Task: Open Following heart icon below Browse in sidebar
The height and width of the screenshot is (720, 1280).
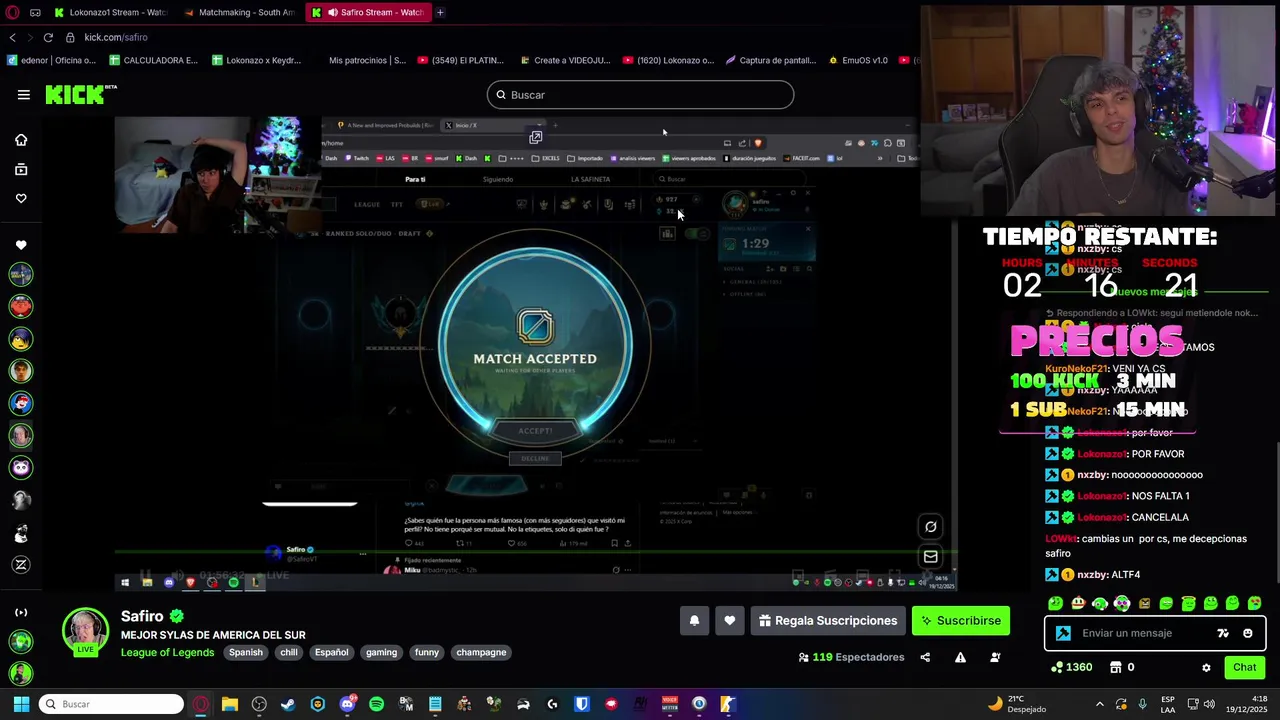Action: point(21,198)
